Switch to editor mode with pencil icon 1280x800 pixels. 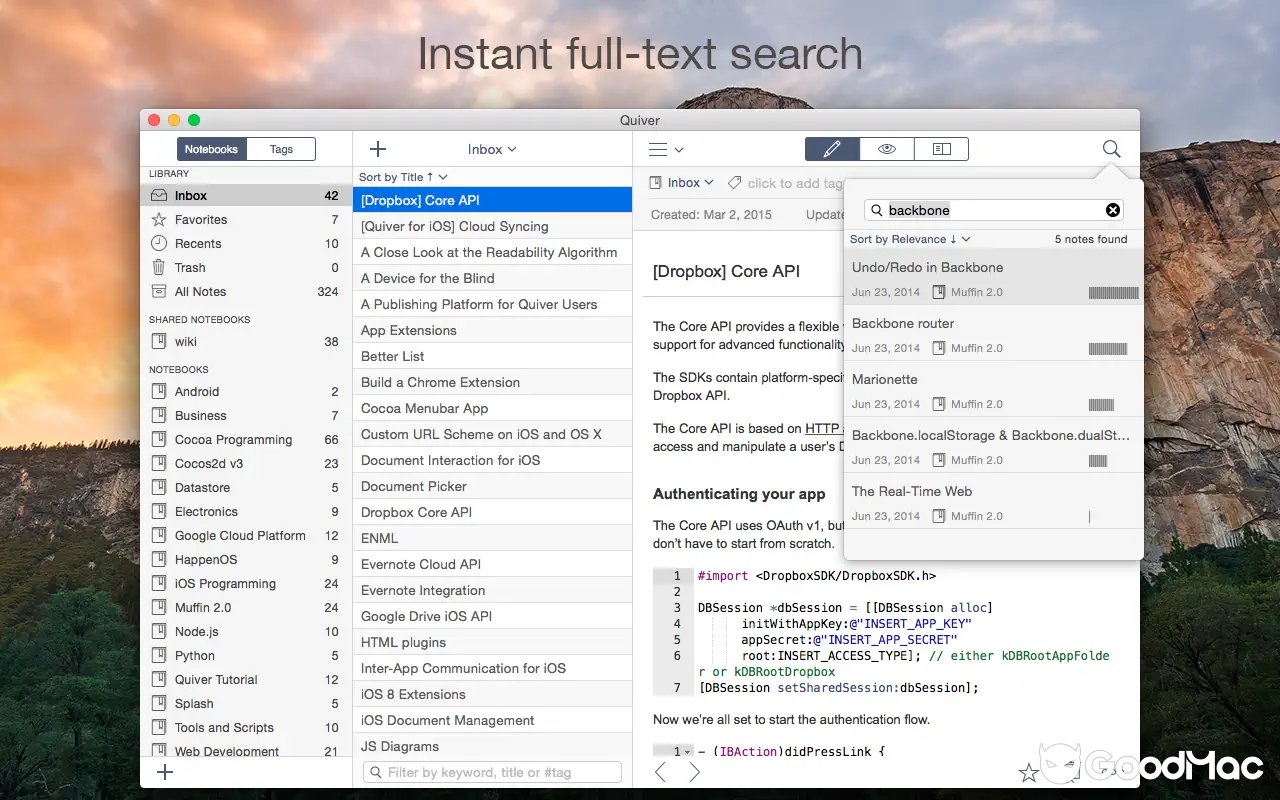coord(832,149)
